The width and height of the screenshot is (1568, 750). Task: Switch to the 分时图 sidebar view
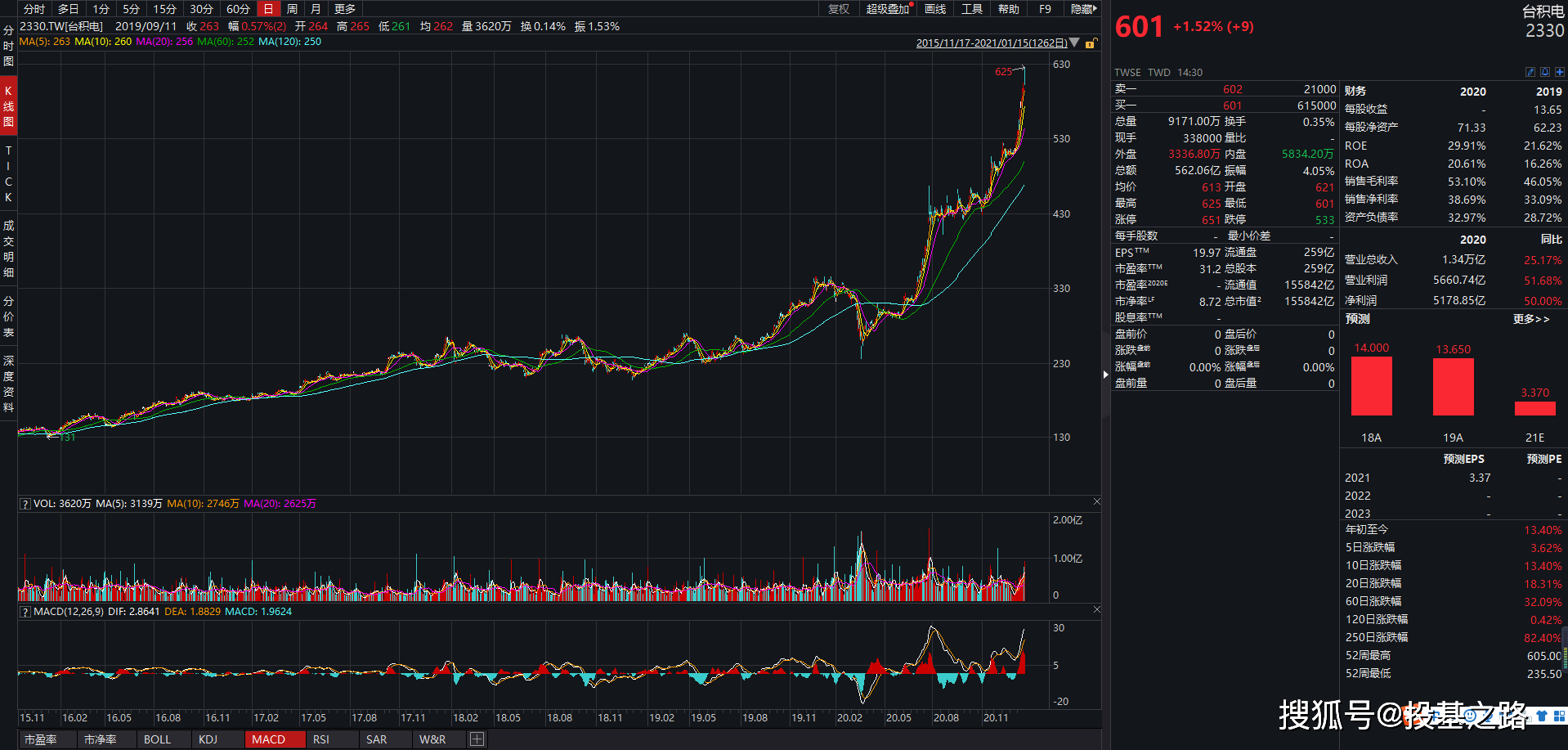8,46
